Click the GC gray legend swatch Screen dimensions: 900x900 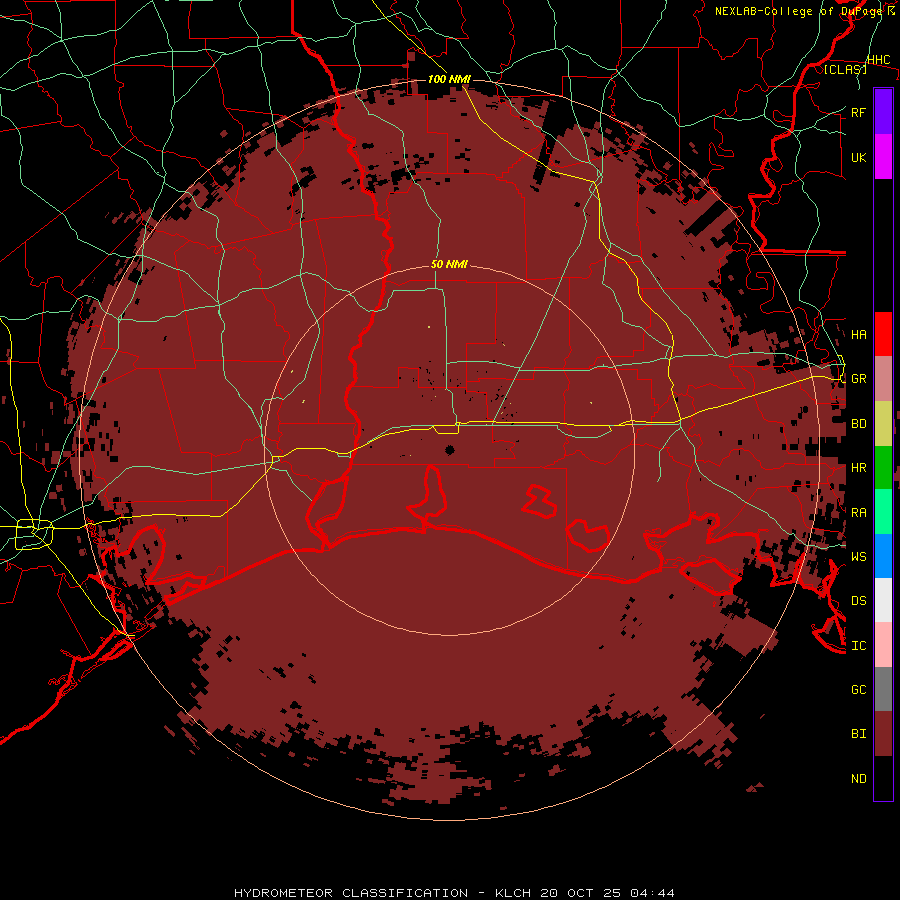[x=883, y=689]
